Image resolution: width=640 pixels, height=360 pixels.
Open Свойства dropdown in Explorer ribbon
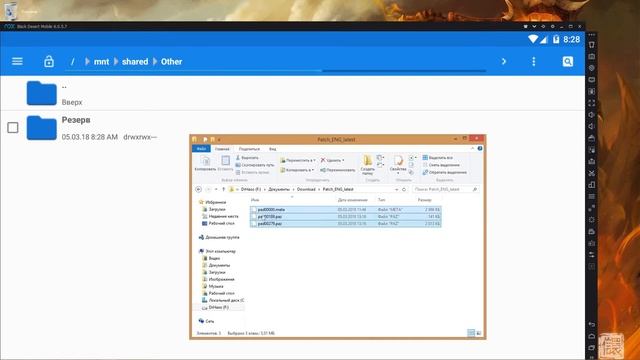coord(398,164)
